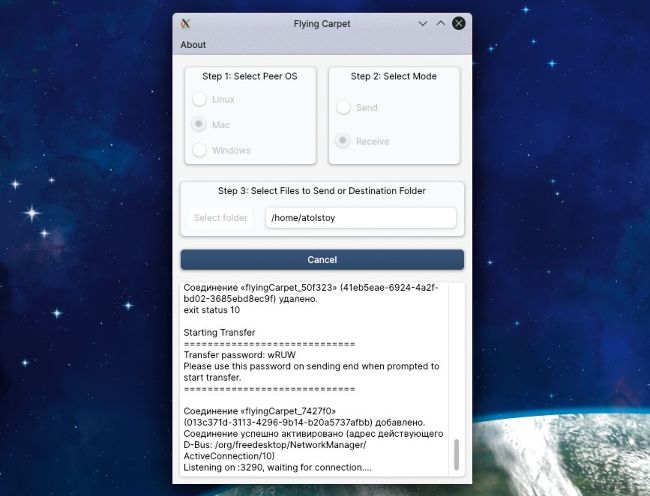Minimize the Flying Carpet window
Image resolution: width=650 pixels, height=496 pixels.
click(x=423, y=23)
